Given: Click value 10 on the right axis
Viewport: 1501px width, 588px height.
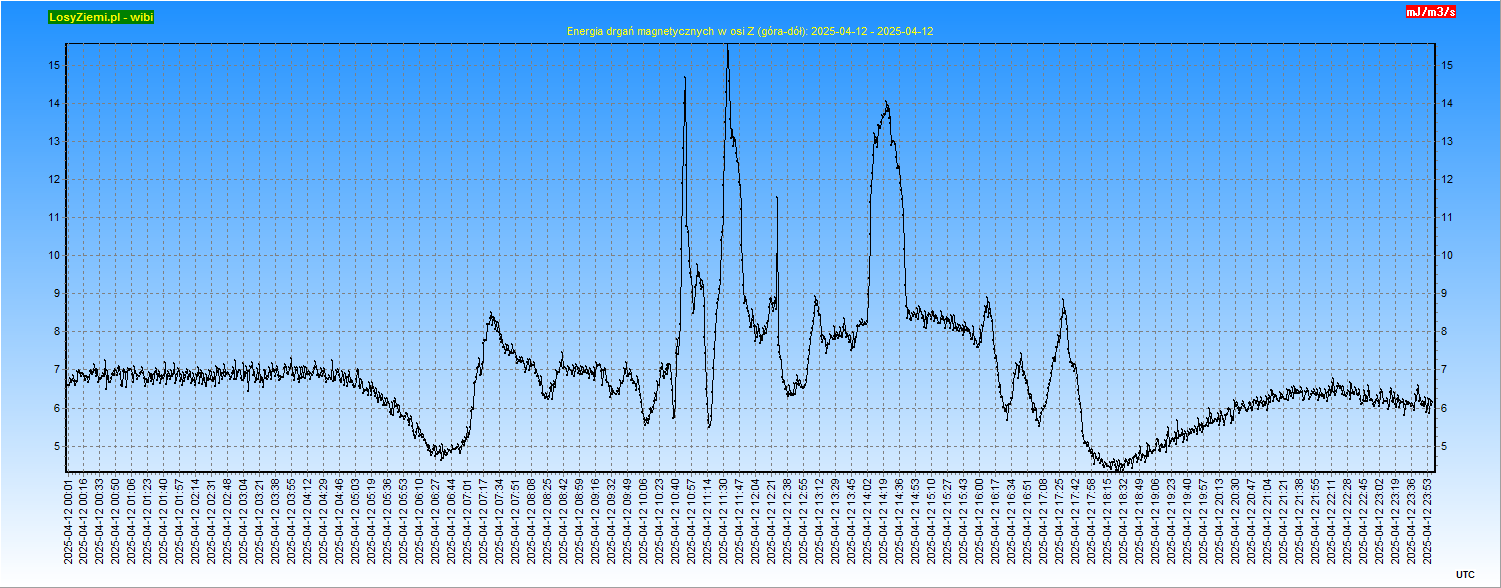Looking at the screenshot, I should [1446, 256].
